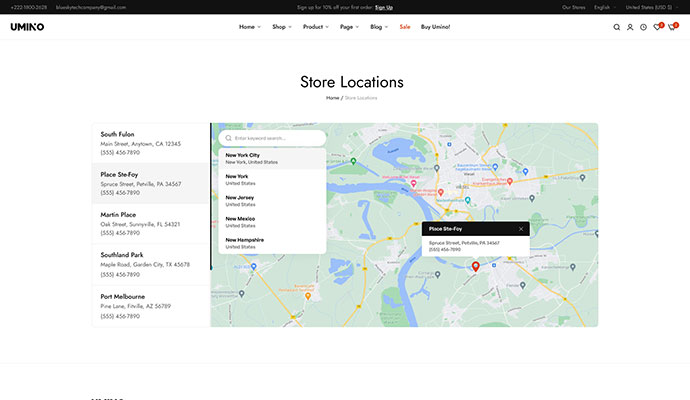The image size is (690, 400).
Task: Expand the Product menu
Action: pos(316,27)
